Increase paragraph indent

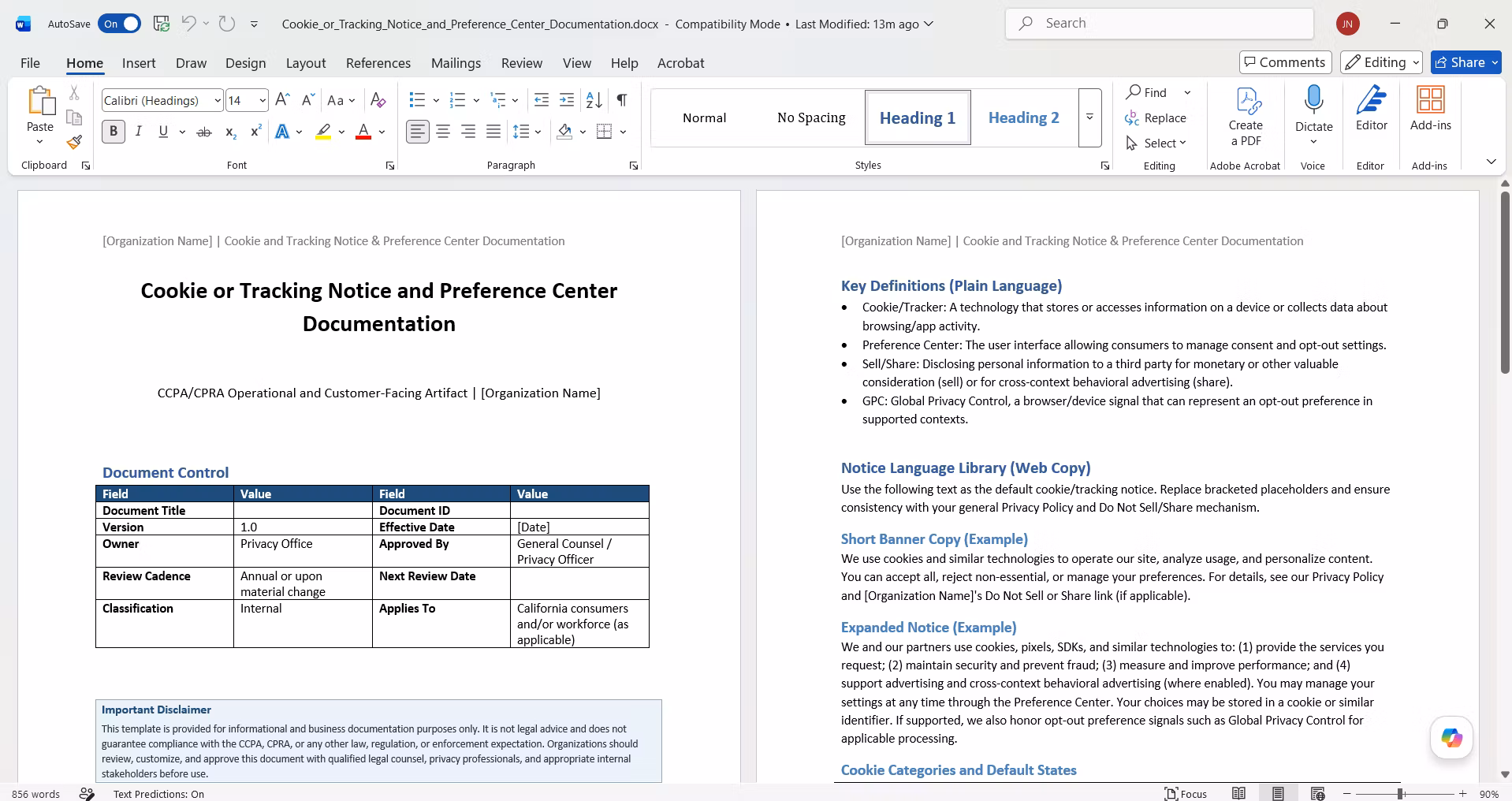click(567, 100)
